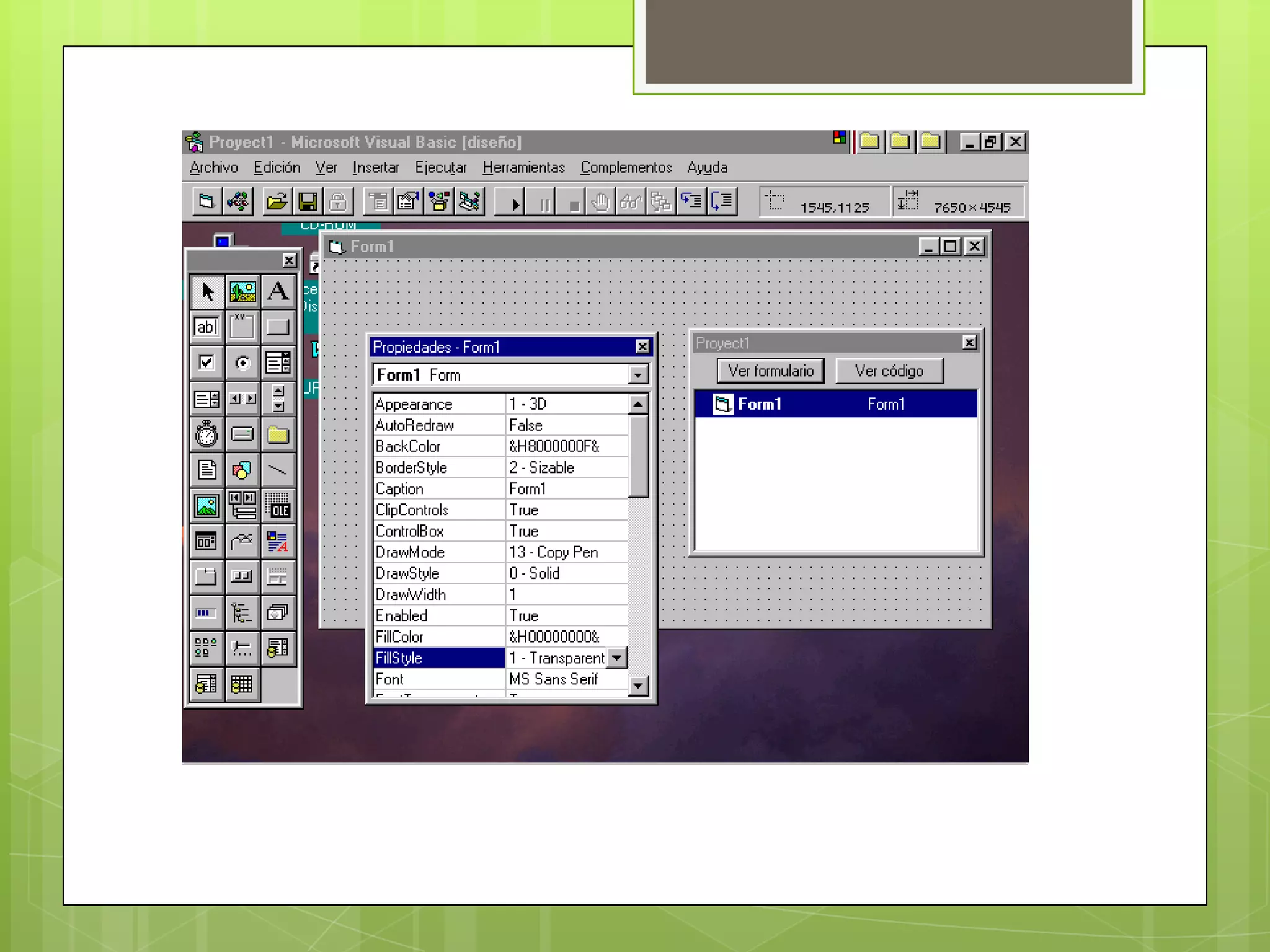Select the Shape tool in the toolbox
The width and height of the screenshot is (1270, 952).
coord(242,470)
